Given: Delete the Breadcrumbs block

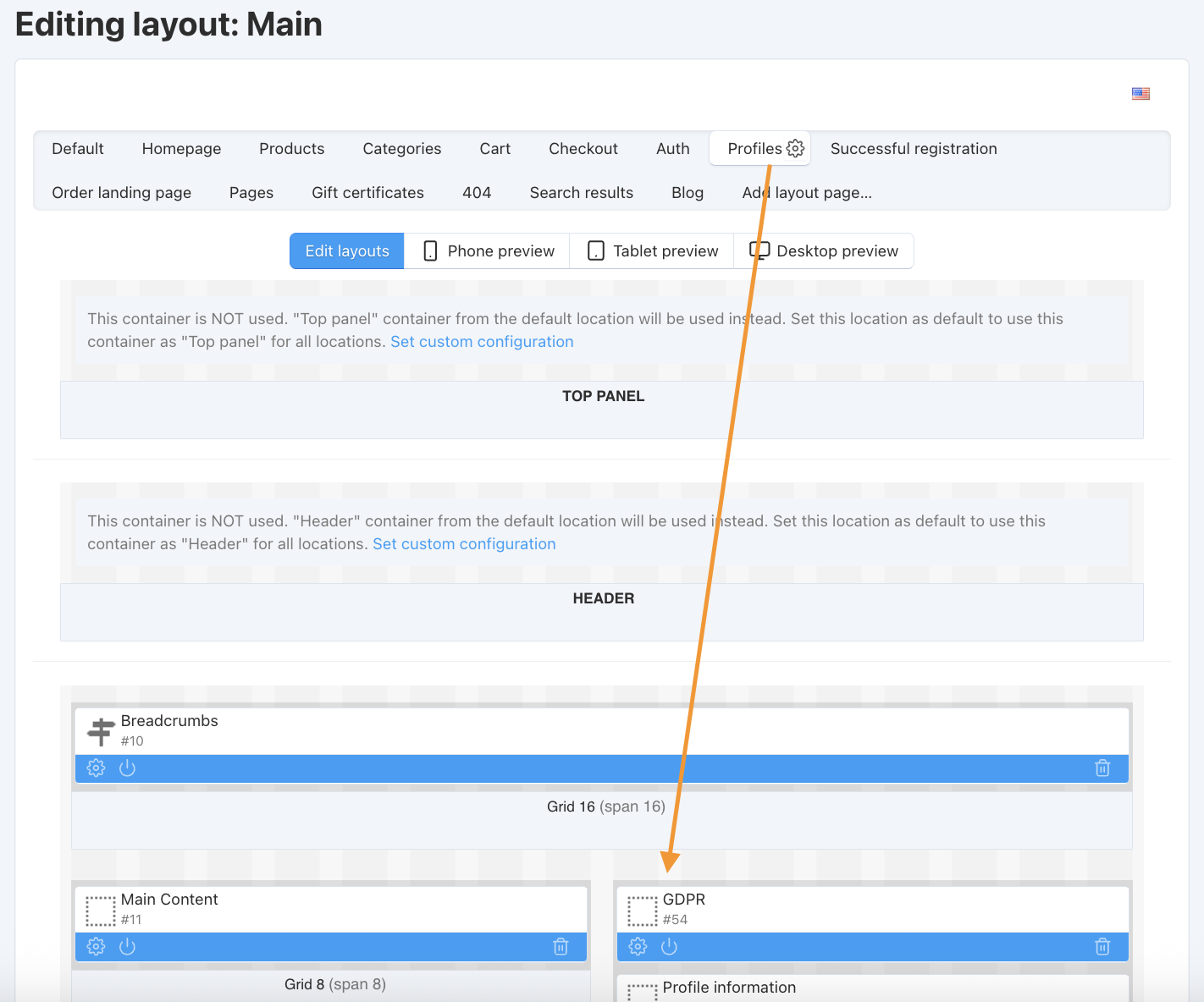Looking at the screenshot, I should click(x=1102, y=768).
